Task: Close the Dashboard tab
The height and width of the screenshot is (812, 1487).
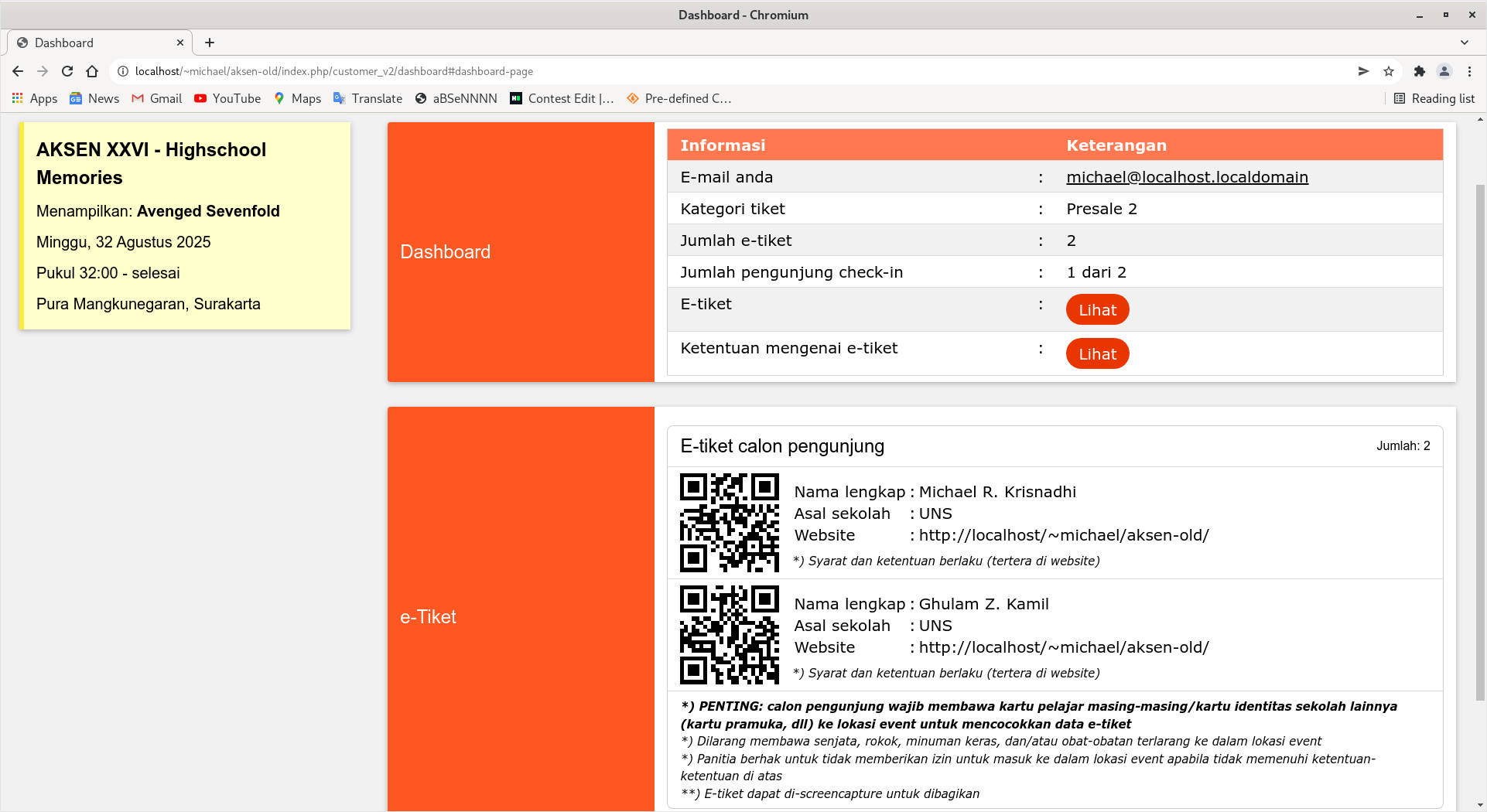Action: click(179, 43)
